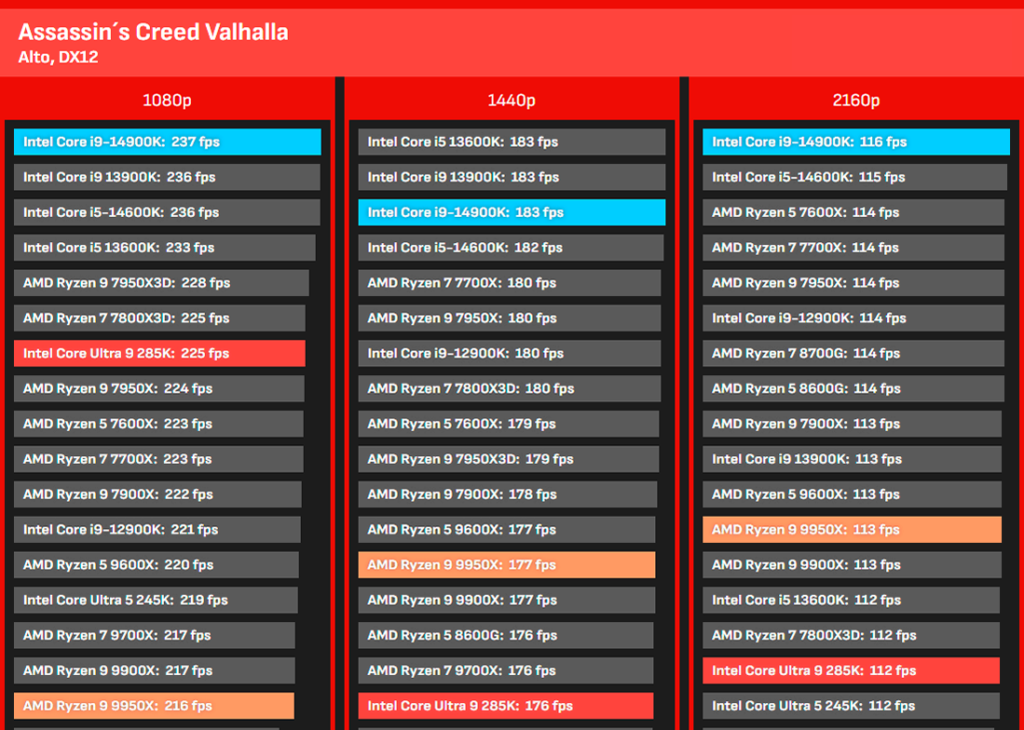Click the orange AMD Ryzen 9 9950X 216 fps bar
Viewport: 1024px width, 730px height.
coord(153,706)
